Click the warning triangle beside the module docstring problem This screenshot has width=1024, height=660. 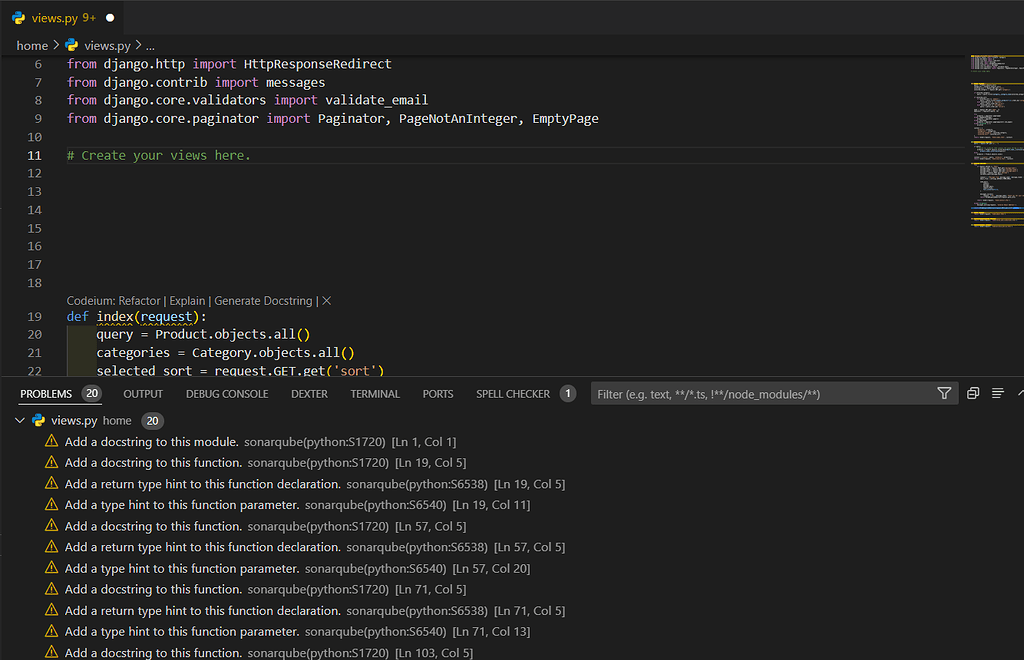[x=51, y=441]
